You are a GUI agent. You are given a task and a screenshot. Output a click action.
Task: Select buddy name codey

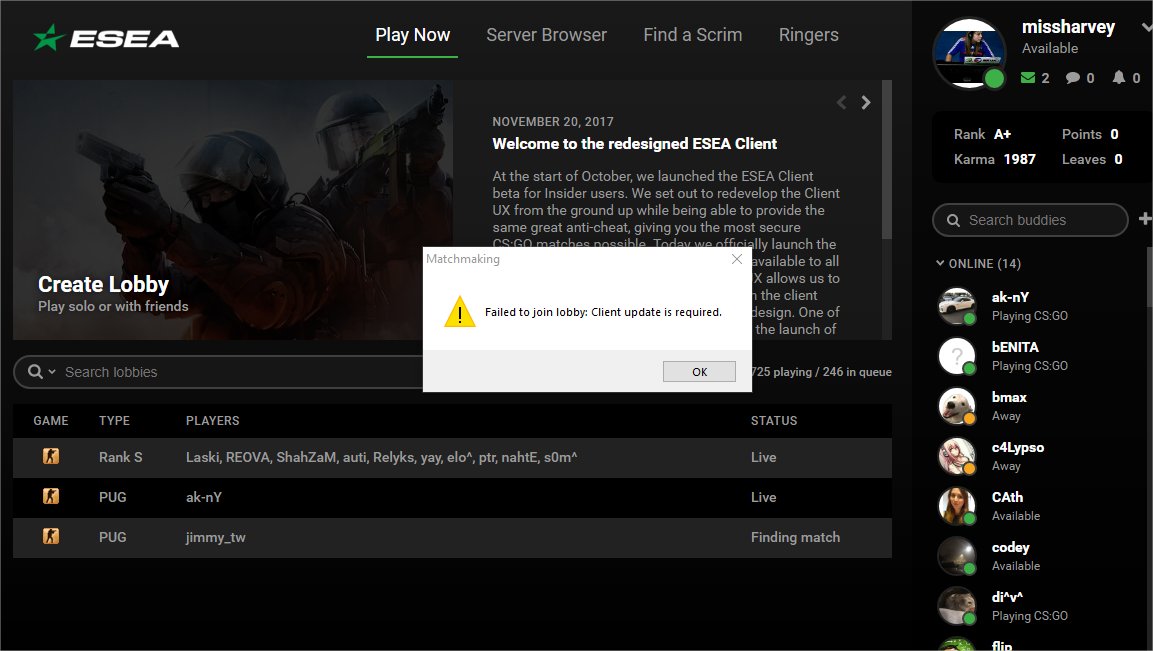(1010, 547)
